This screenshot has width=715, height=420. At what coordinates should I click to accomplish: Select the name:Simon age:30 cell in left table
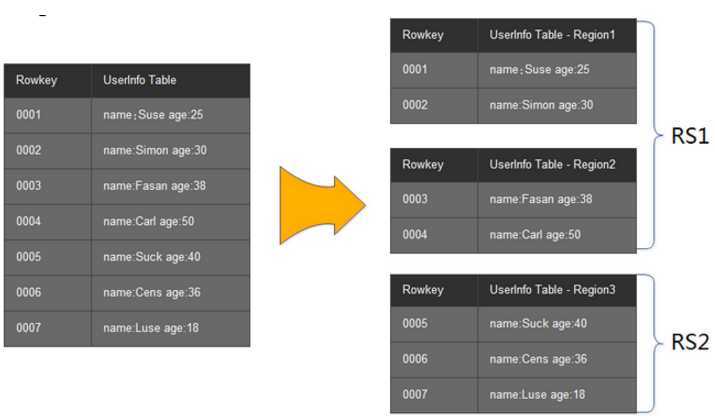coord(155,150)
